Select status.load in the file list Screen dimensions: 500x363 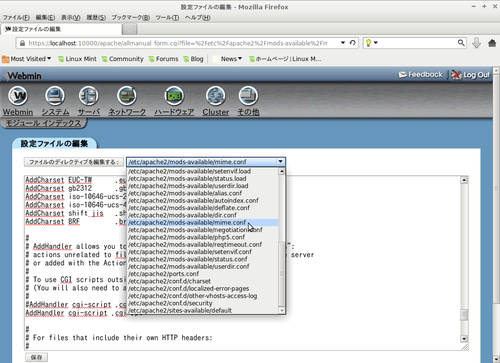click(203, 179)
